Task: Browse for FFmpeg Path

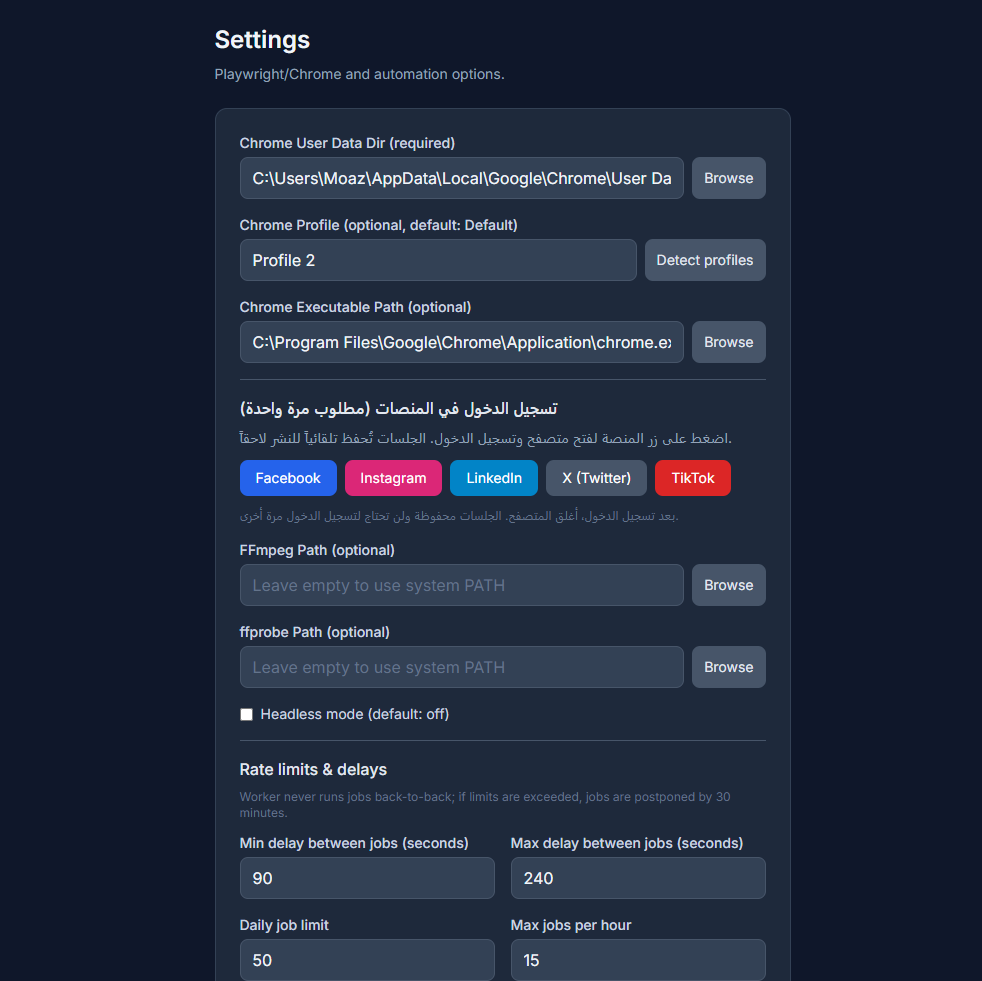Action: 728,585
